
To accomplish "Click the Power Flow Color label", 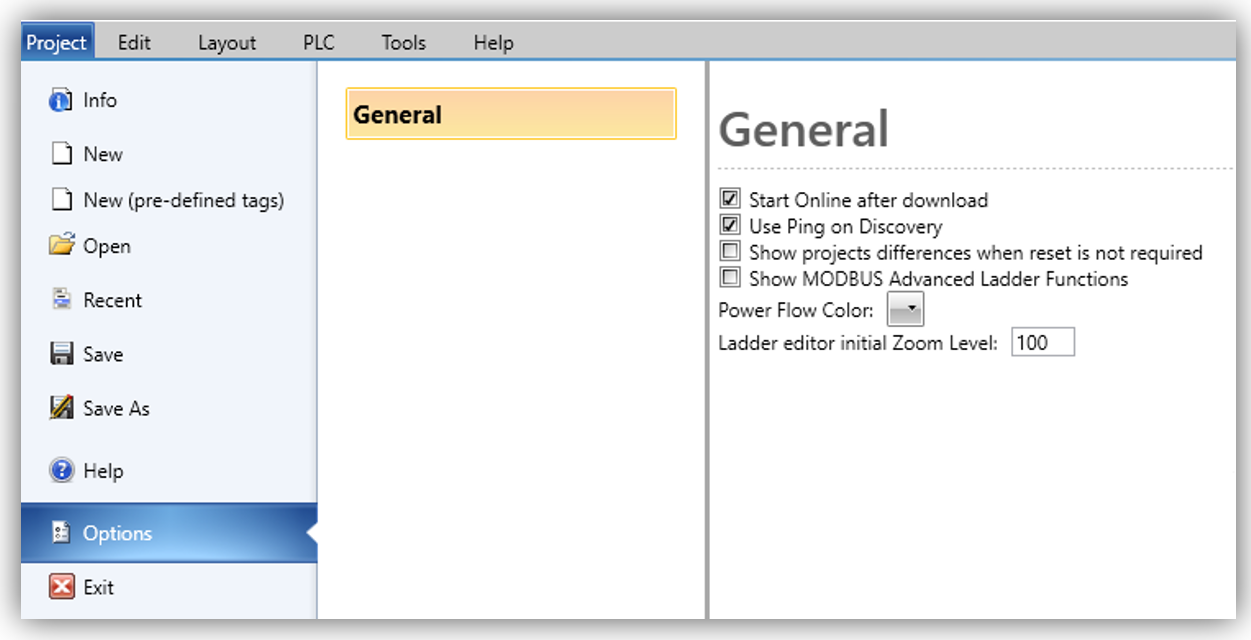I will point(796,310).
